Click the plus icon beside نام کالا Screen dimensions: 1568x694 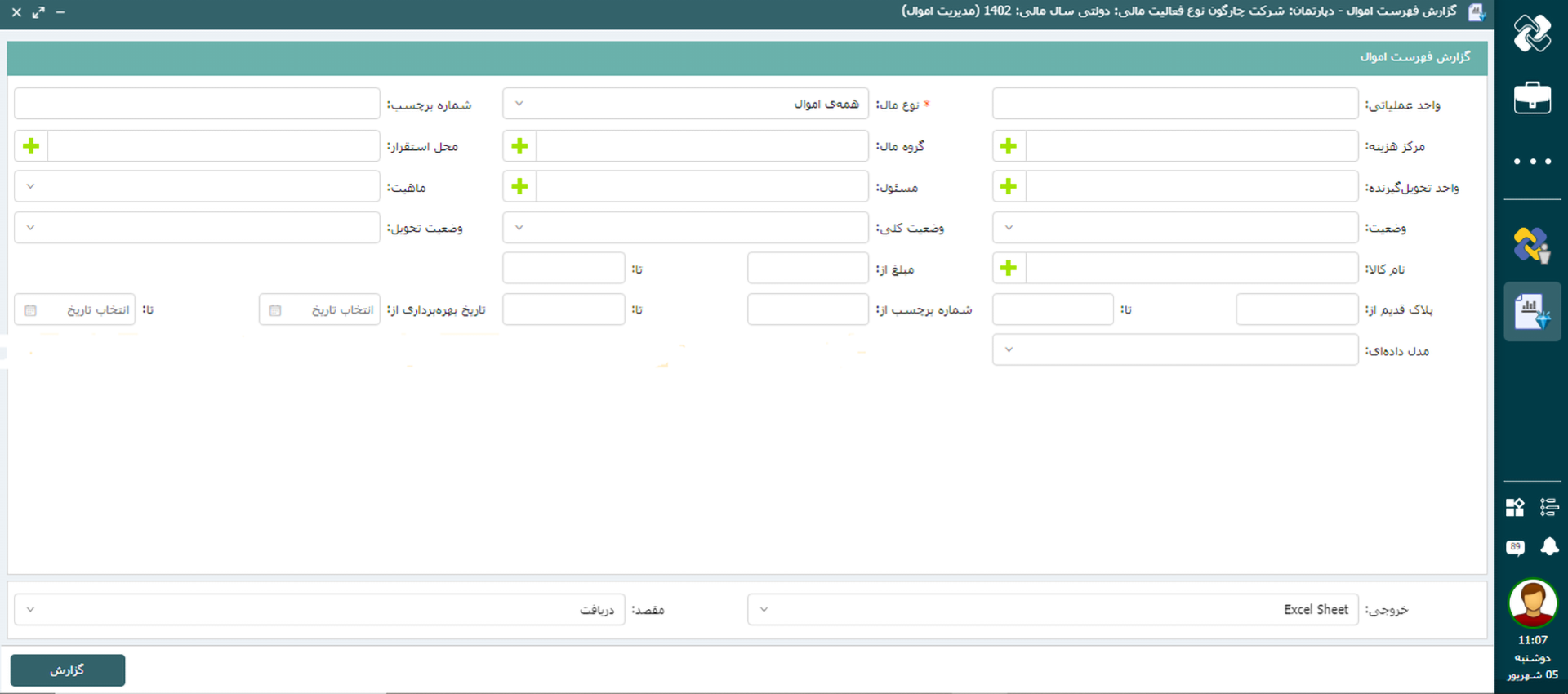[x=1009, y=269]
